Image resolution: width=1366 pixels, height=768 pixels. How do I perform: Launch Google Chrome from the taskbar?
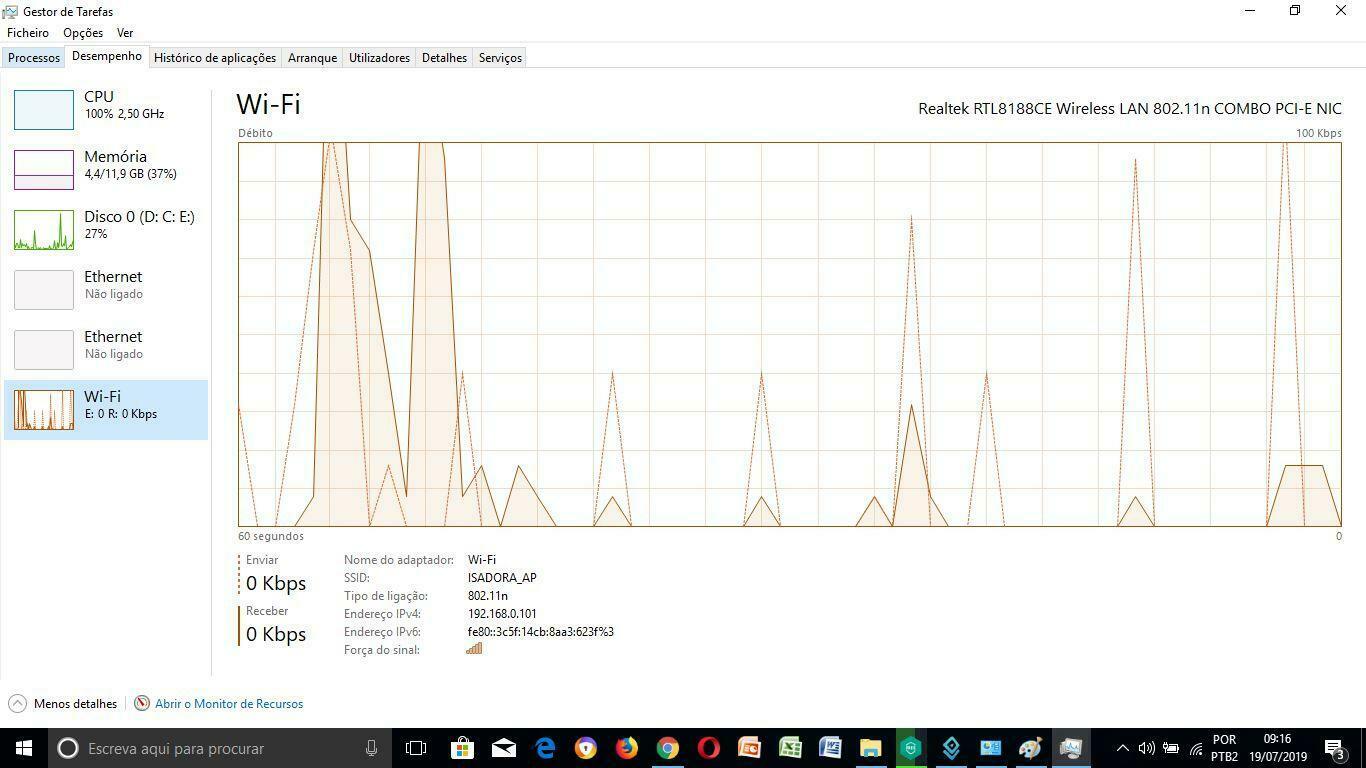point(667,748)
